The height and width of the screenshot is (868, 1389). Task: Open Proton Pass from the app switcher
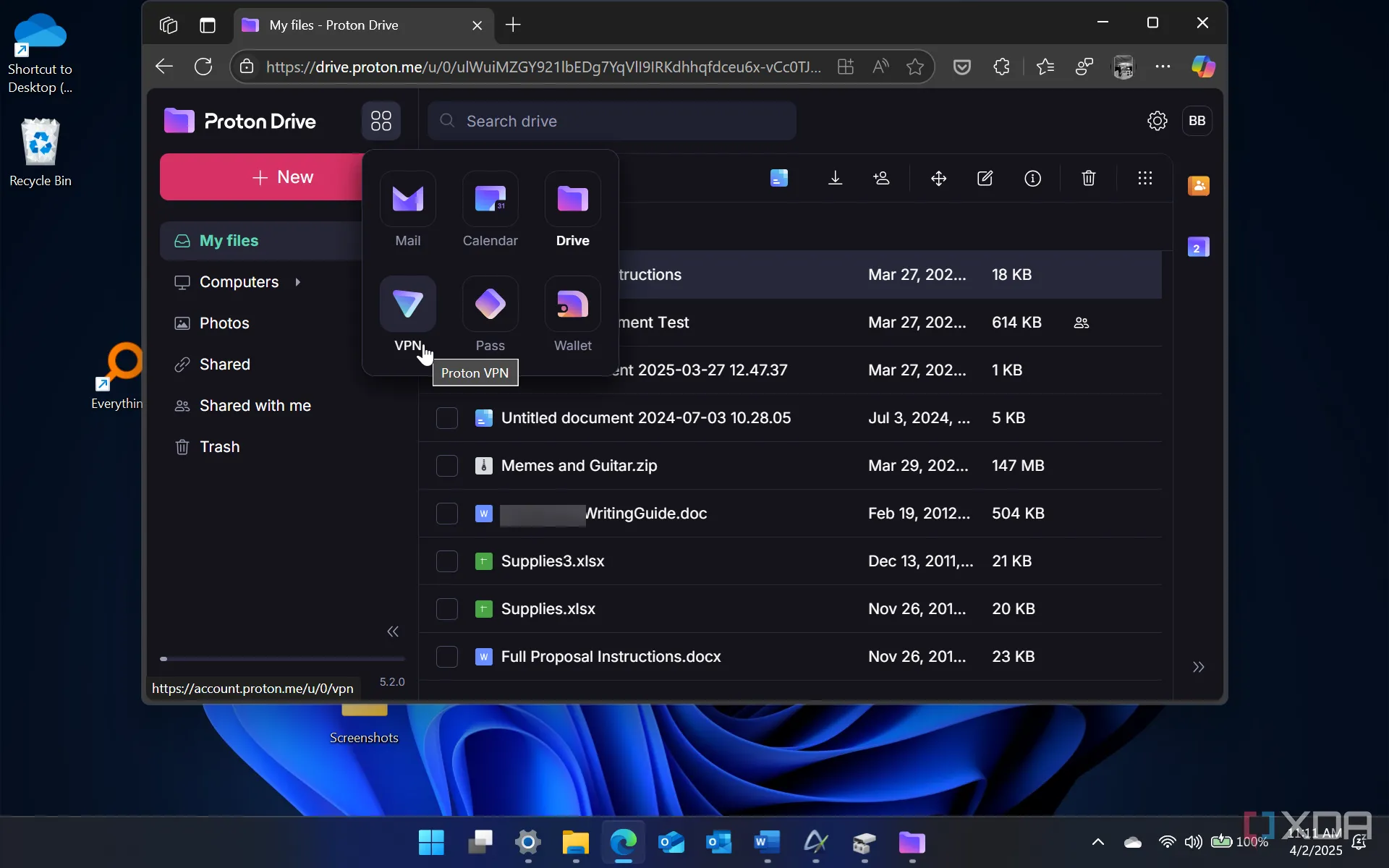pos(490,315)
